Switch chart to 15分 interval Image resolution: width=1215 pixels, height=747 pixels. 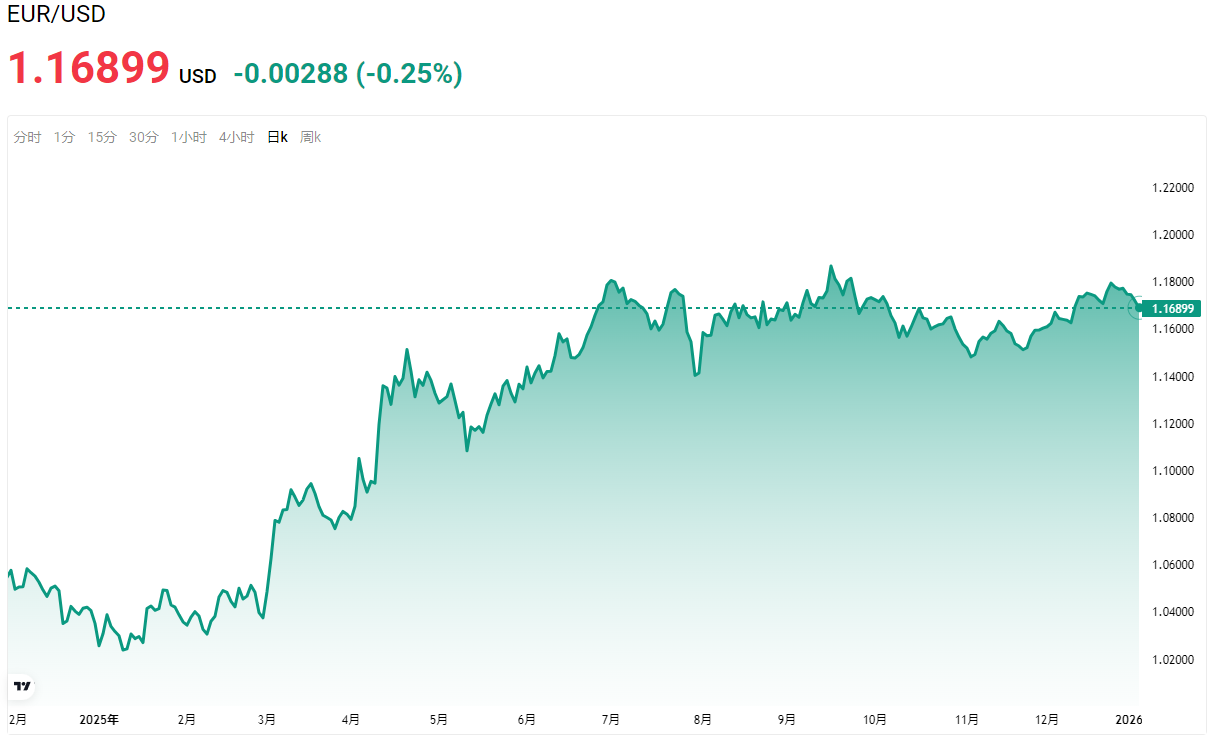pyautogui.click(x=102, y=138)
